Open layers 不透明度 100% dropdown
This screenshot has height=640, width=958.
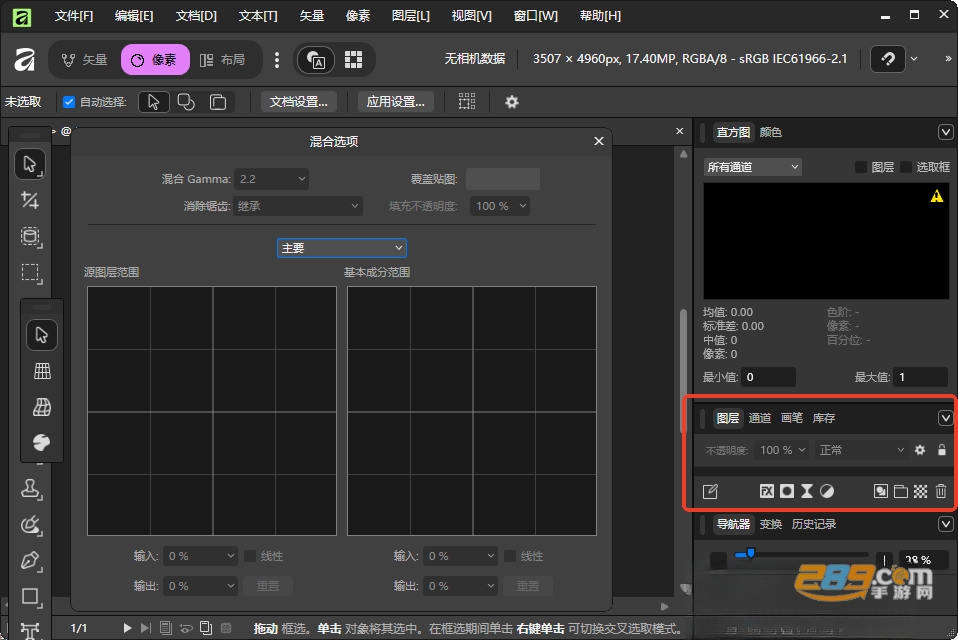781,450
